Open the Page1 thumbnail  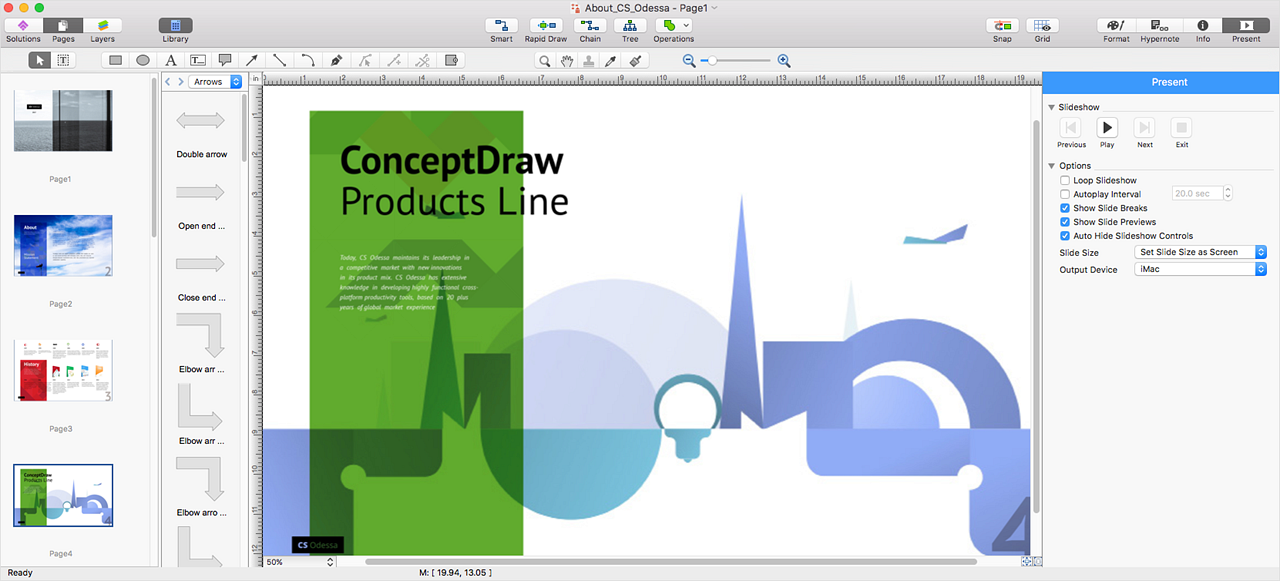[x=63, y=121]
